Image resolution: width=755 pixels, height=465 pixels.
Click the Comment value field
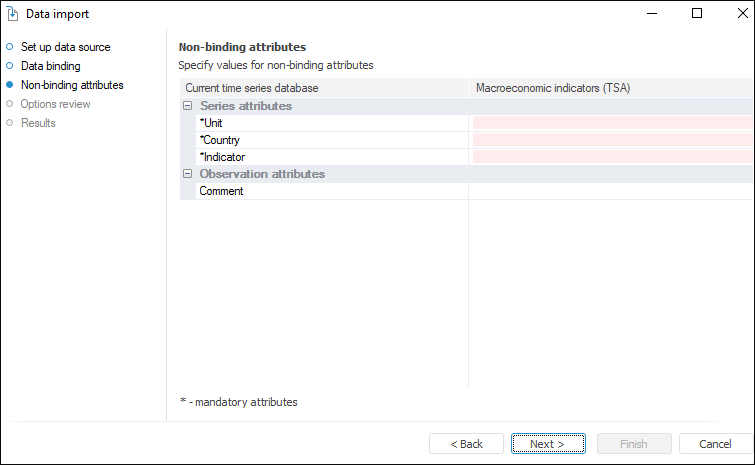click(x=612, y=191)
